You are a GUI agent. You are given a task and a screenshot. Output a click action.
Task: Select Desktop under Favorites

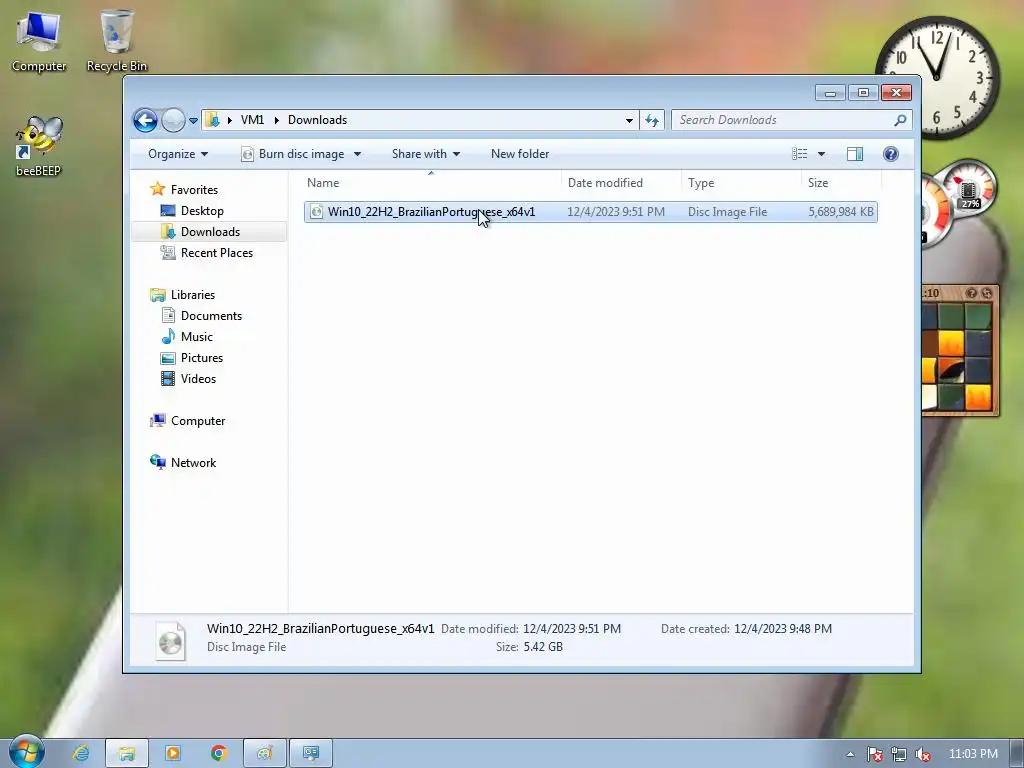click(x=202, y=211)
